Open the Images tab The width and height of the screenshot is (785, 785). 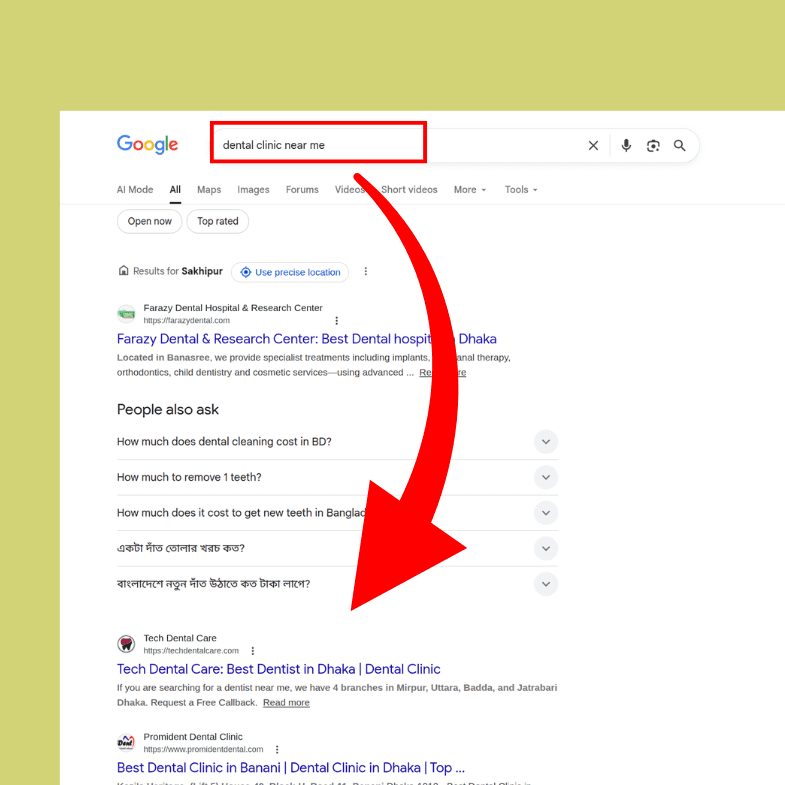pyautogui.click(x=253, y=190)
